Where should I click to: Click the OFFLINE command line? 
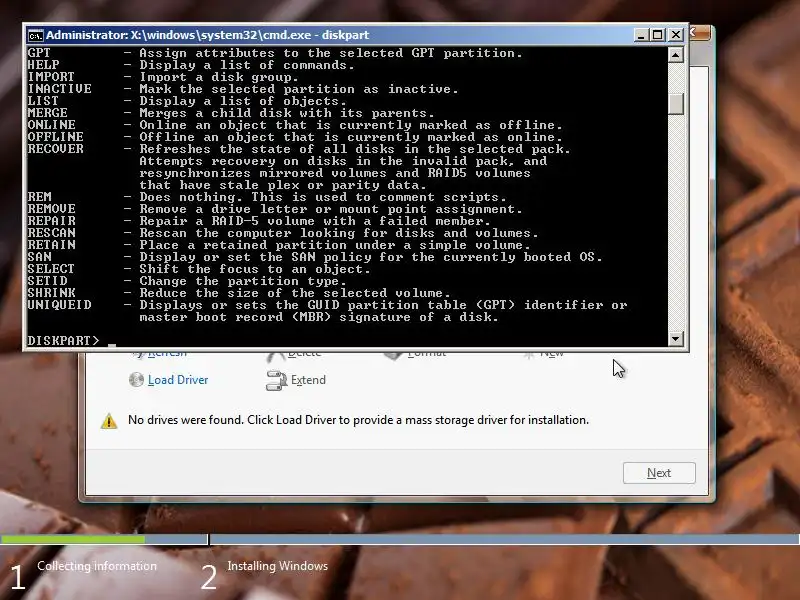[x=295, y=137]
